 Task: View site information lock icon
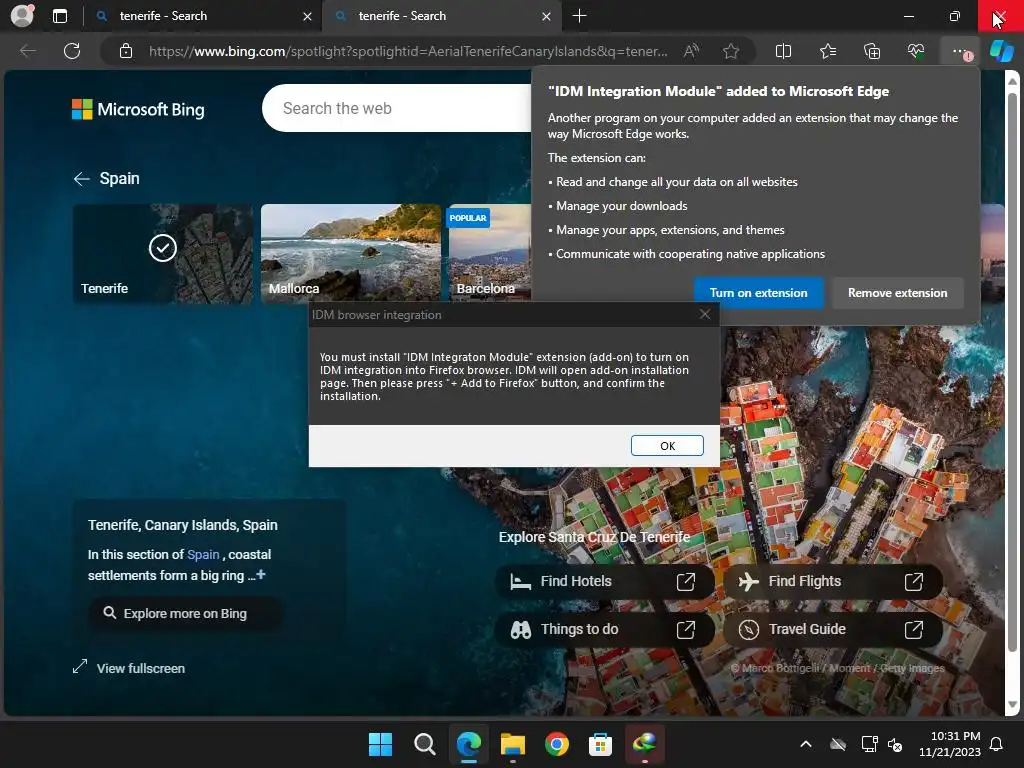click(x=126, y=51)
